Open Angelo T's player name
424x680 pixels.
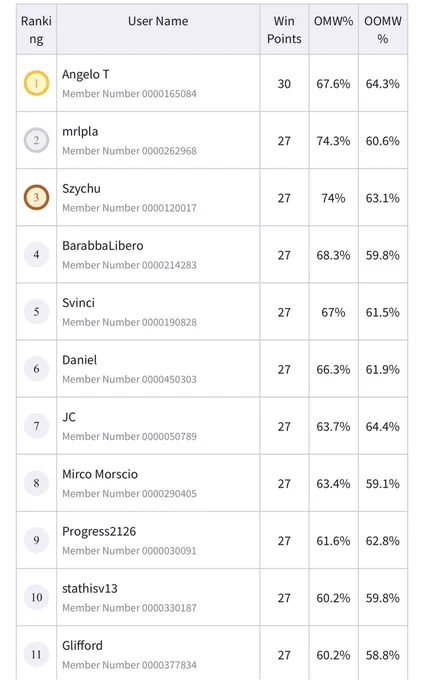coord(85,75)
